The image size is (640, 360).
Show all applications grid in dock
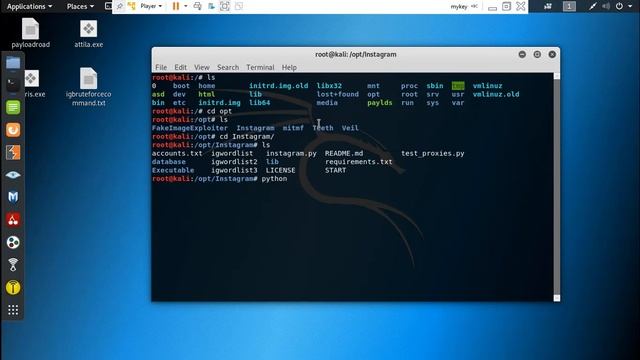pos(13,310)
